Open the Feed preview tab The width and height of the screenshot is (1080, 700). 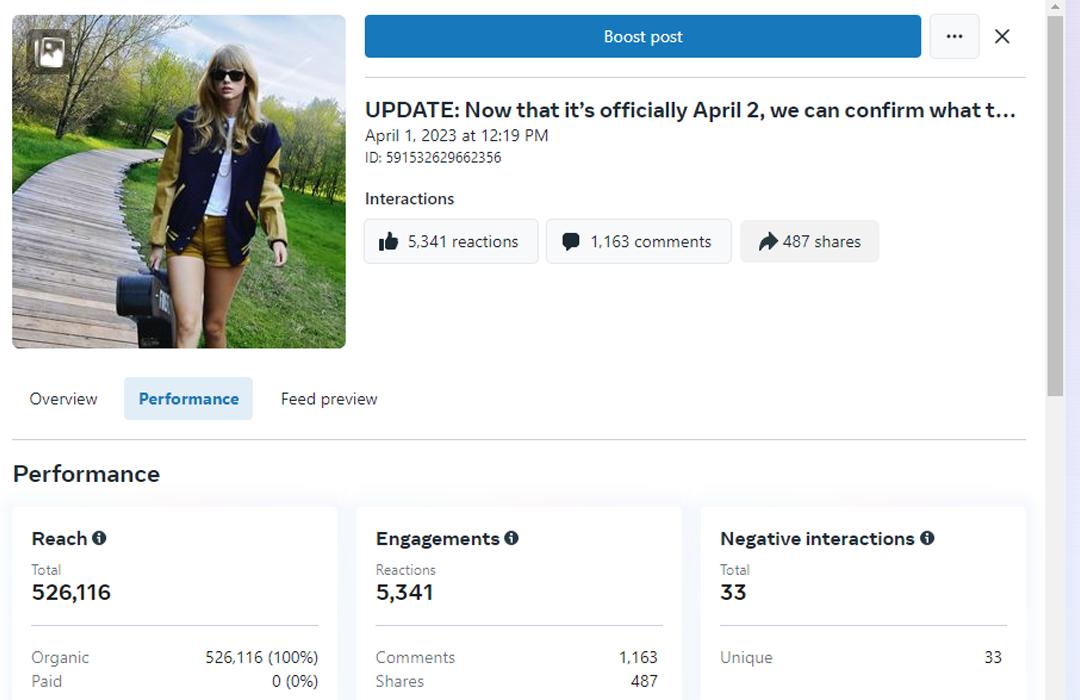[x=329, y=399]
